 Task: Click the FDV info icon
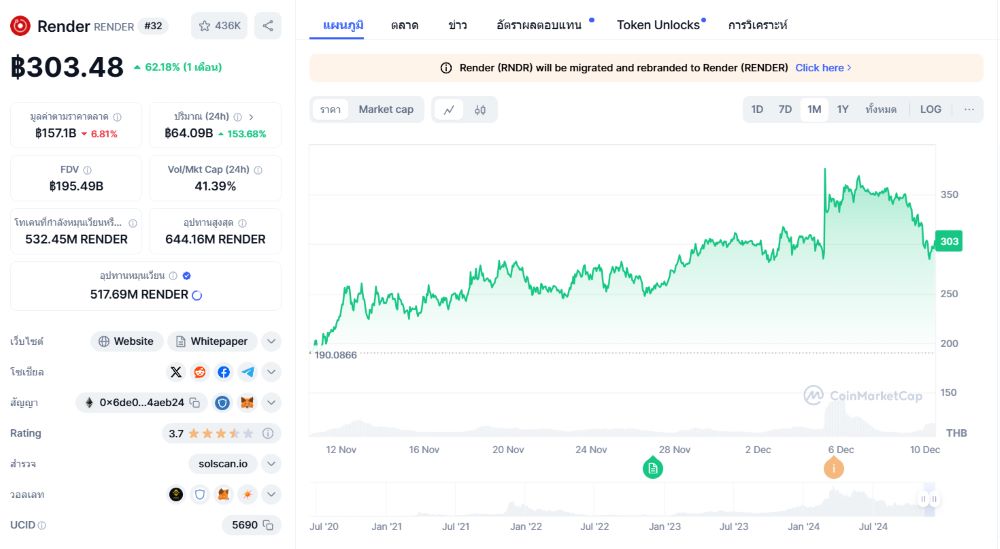tap(87, 170)
